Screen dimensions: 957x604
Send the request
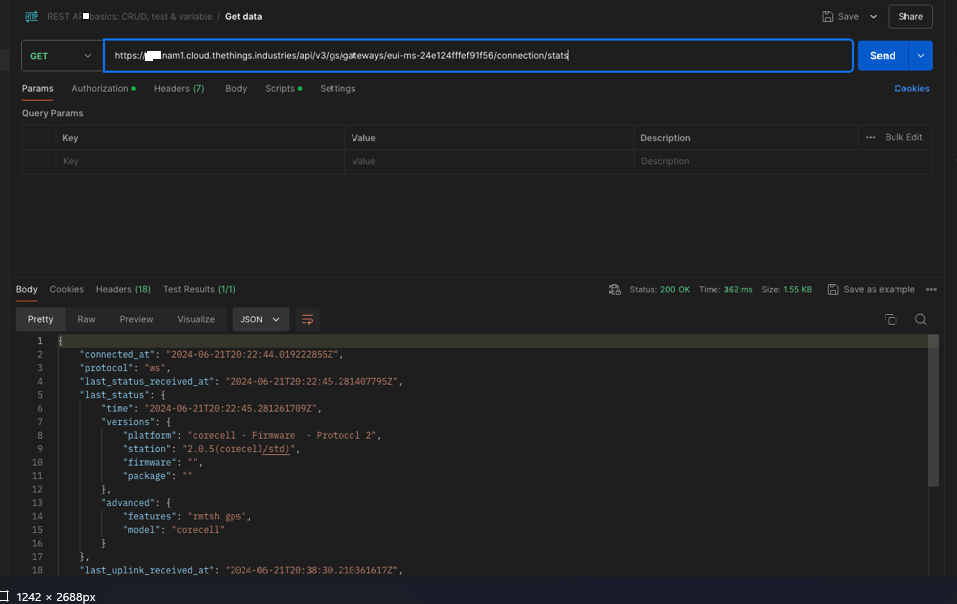pyautogui.click(x=883, y=56)
